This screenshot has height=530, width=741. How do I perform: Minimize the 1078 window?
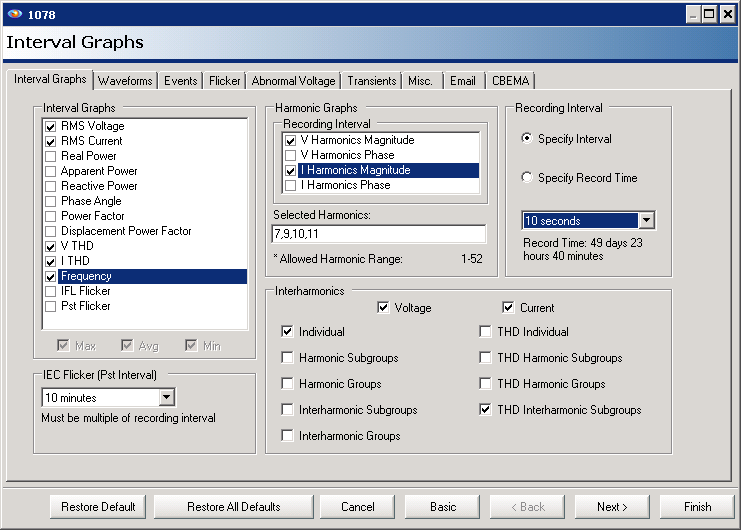pos(693,15)
